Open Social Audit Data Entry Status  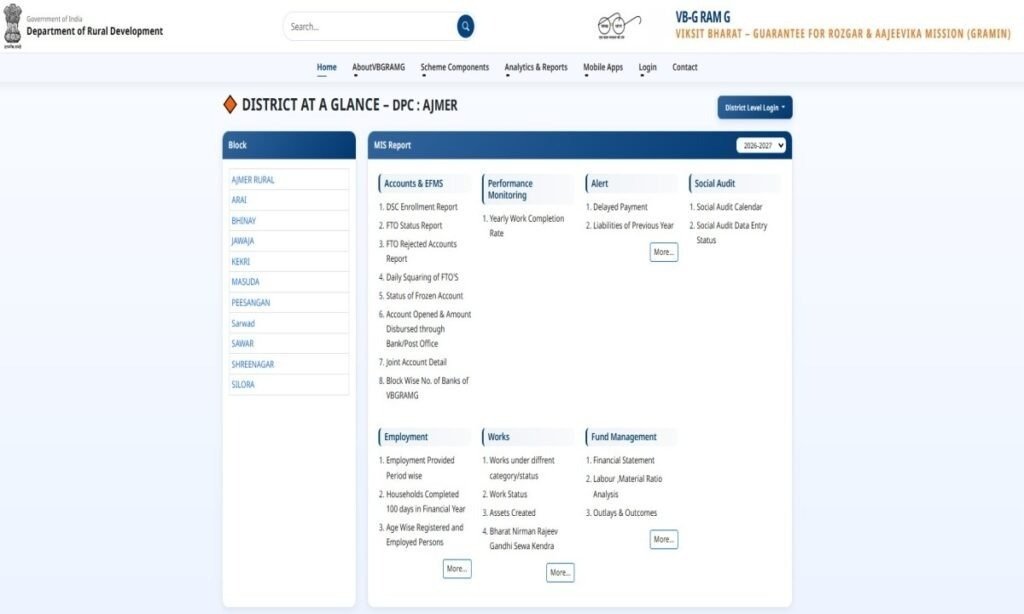tap(731, 233)
